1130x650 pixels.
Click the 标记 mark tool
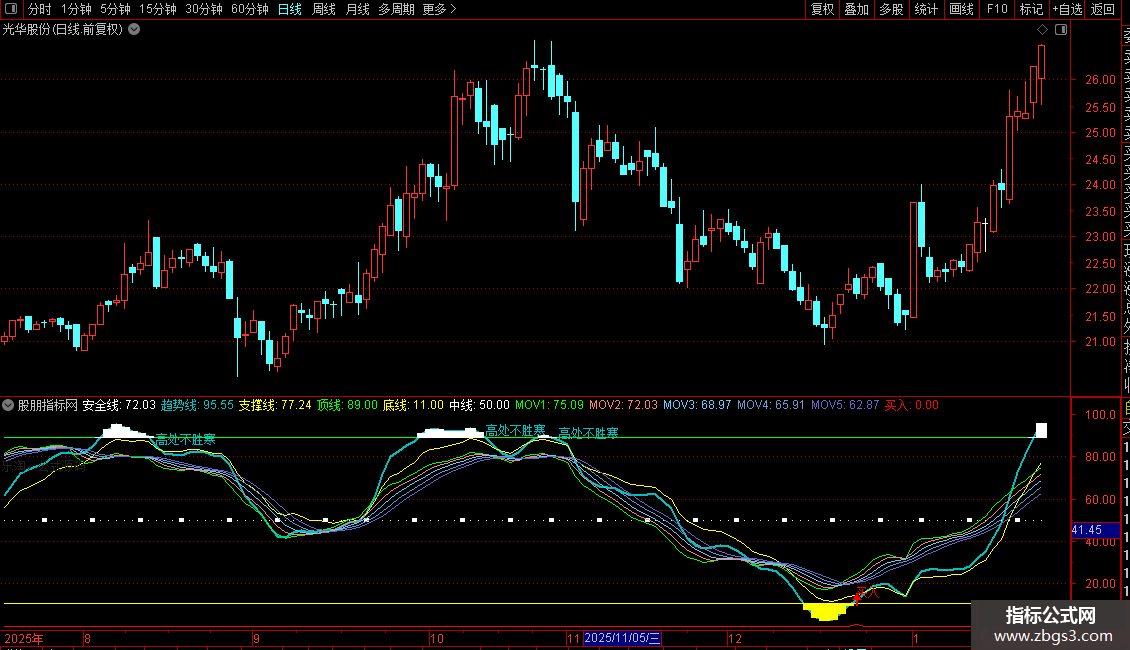[x=1030, y=10]
